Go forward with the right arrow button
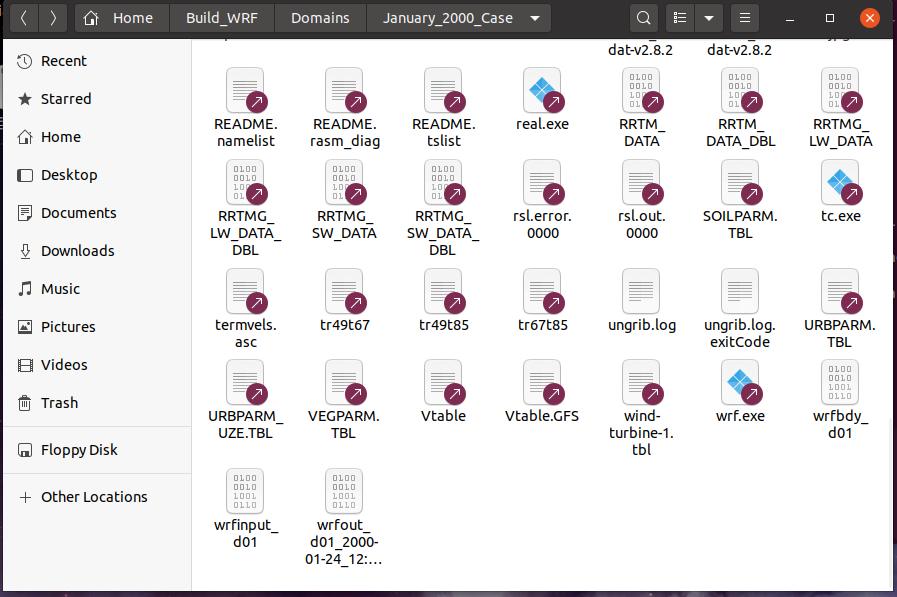 click(53, 18)
